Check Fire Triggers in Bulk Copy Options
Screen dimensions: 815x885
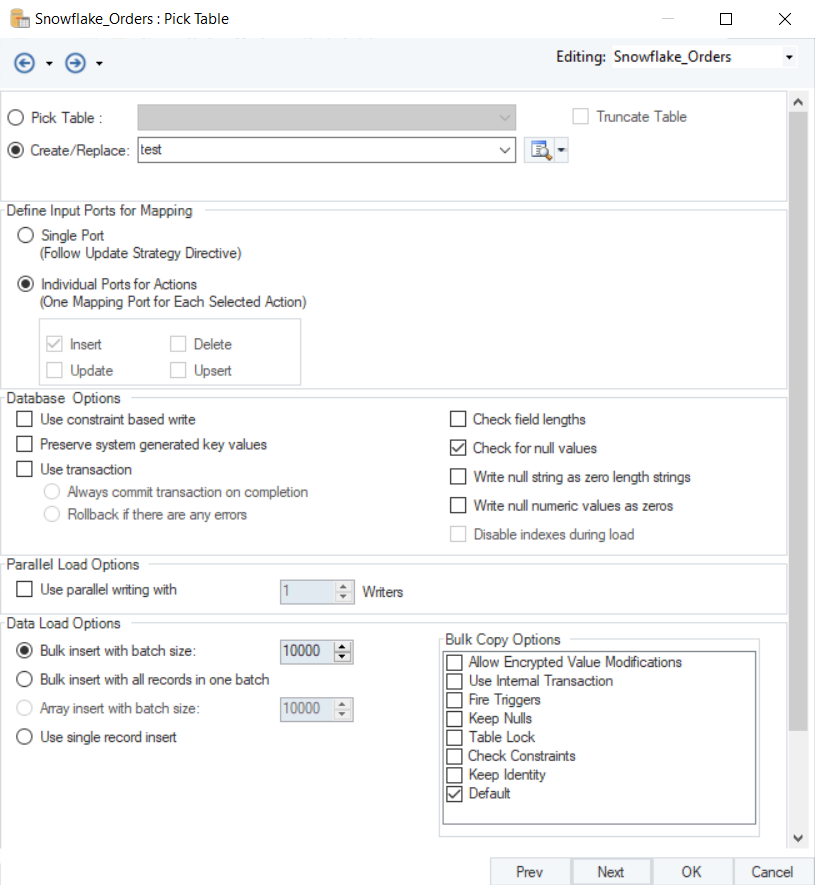click(x=455, y=700)
